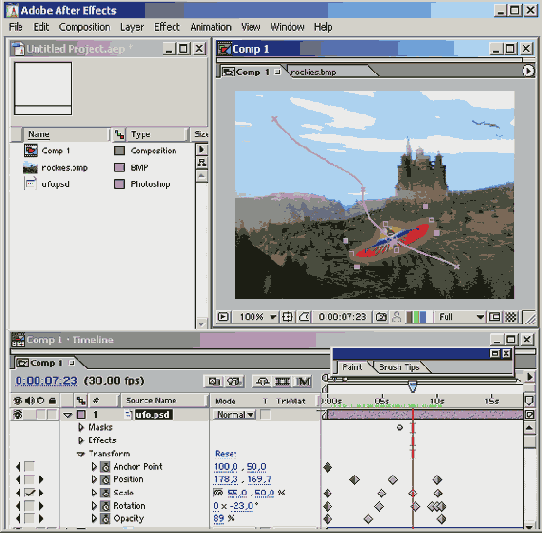Screen dimensions: 542x533
Task: Click the Composition label color swatch
Action: pyautogui.click(x=119, y=151)
